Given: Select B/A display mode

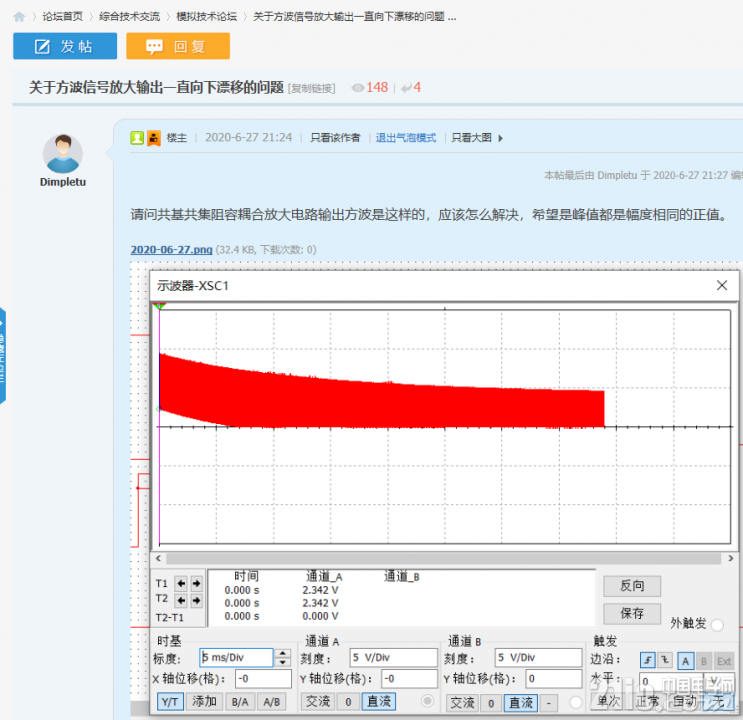Looking at the screenshot, I should [240, 702].
